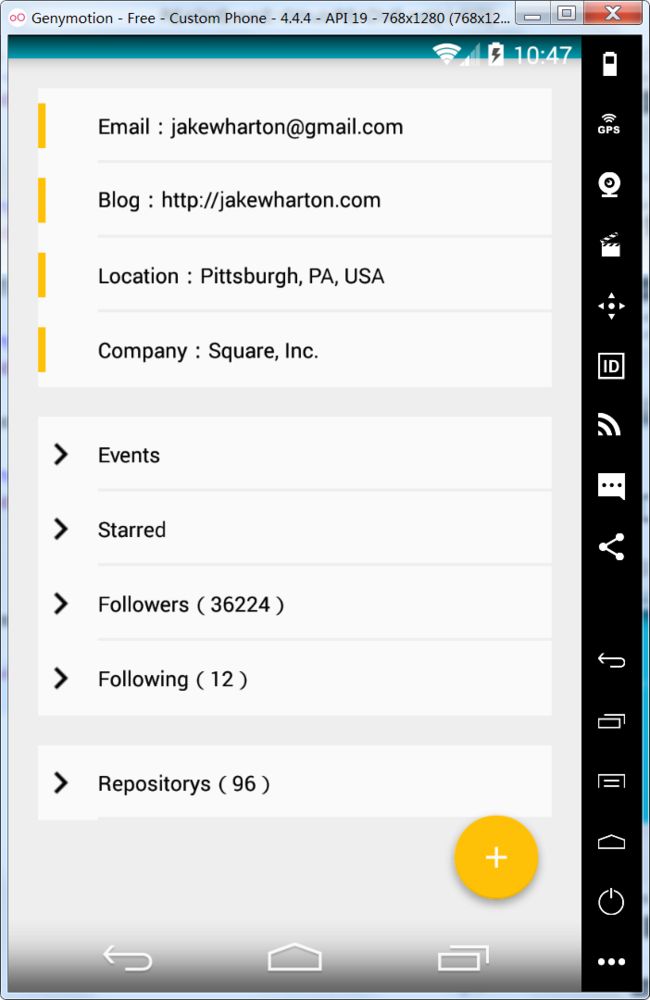650x1000 pixels.
Task: Tap the yellow plus floating button
Action: tap(496, 857)
